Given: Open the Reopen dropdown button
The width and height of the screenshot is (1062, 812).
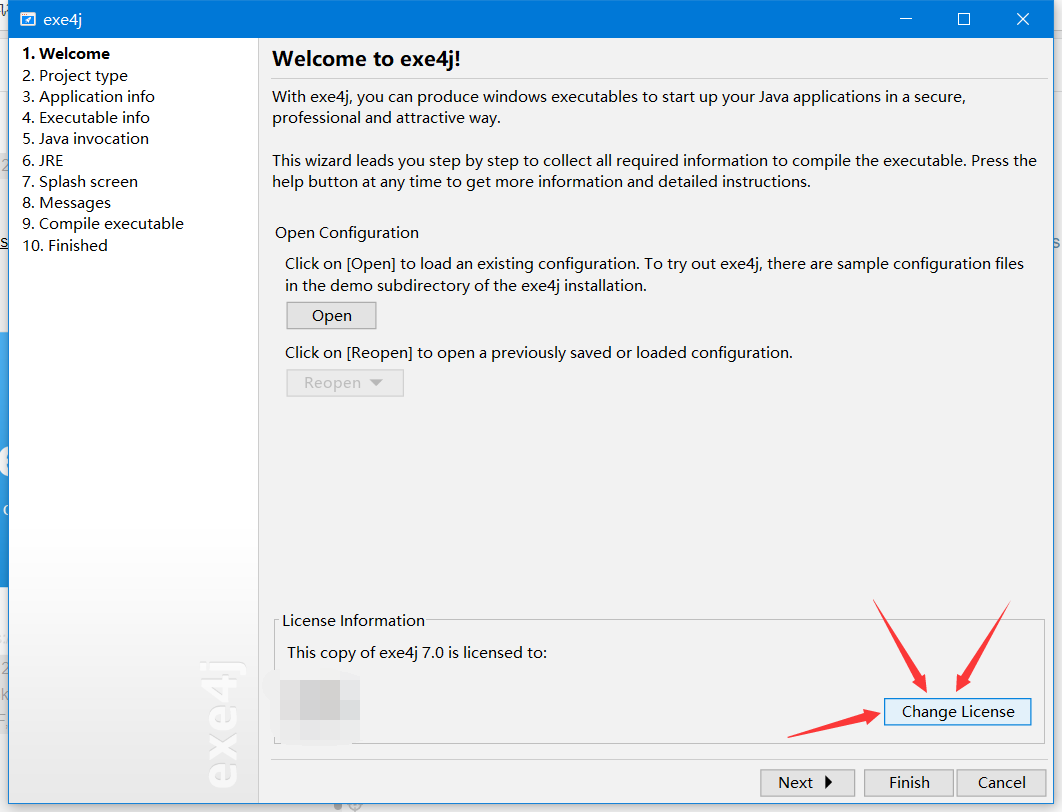Looking at the screenshot, I should click(x=345, y=383).
